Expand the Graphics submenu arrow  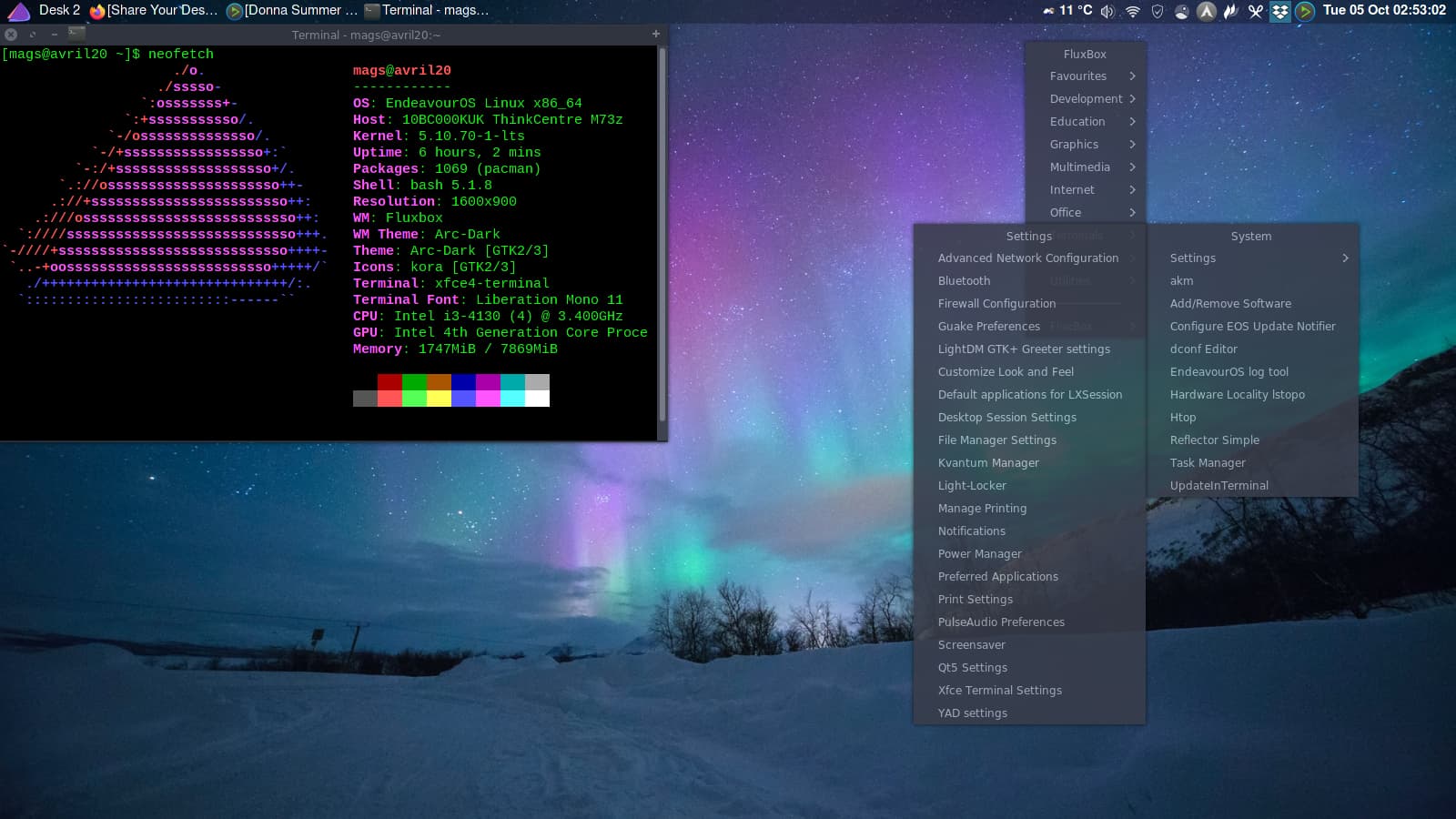coord(1133,145)
